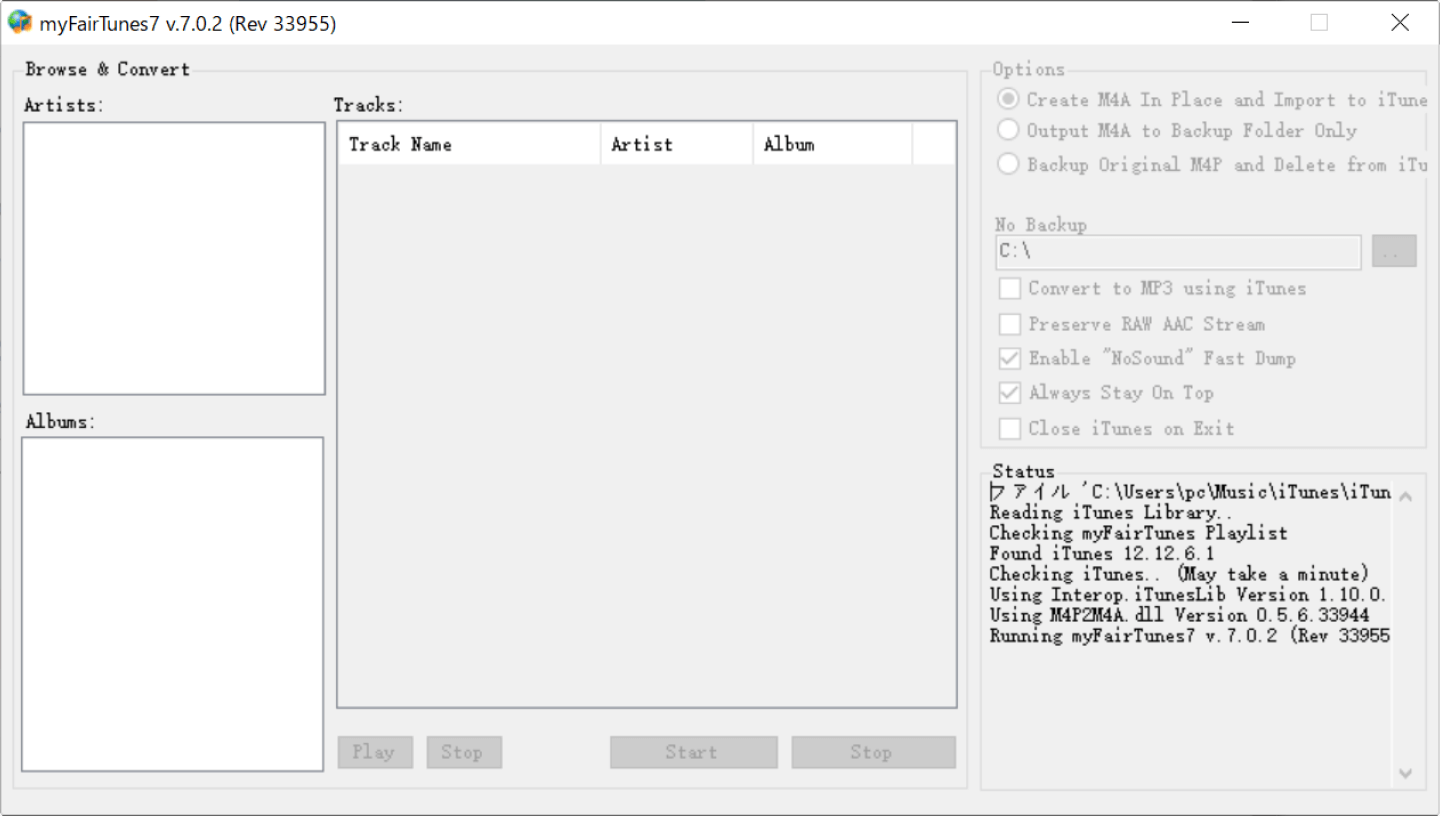The height and width of the screenshot is (816, 1440).
Task: Click status line "Using M4P2M4A.dll Version"
Action: click(1180, 615)
